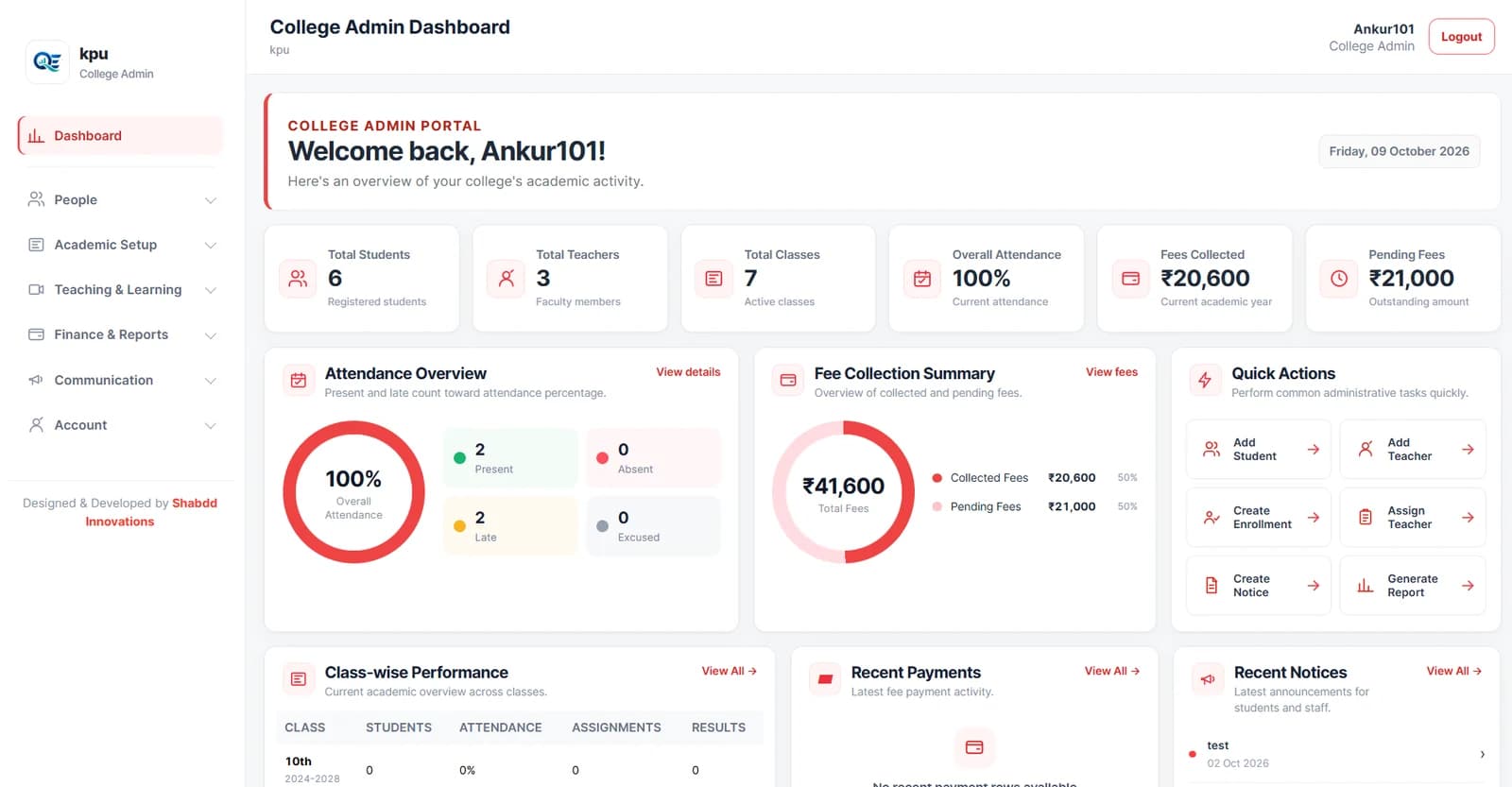Open the Teaching & Learning menu item
1512x787 pixels.
coord(120,290)
